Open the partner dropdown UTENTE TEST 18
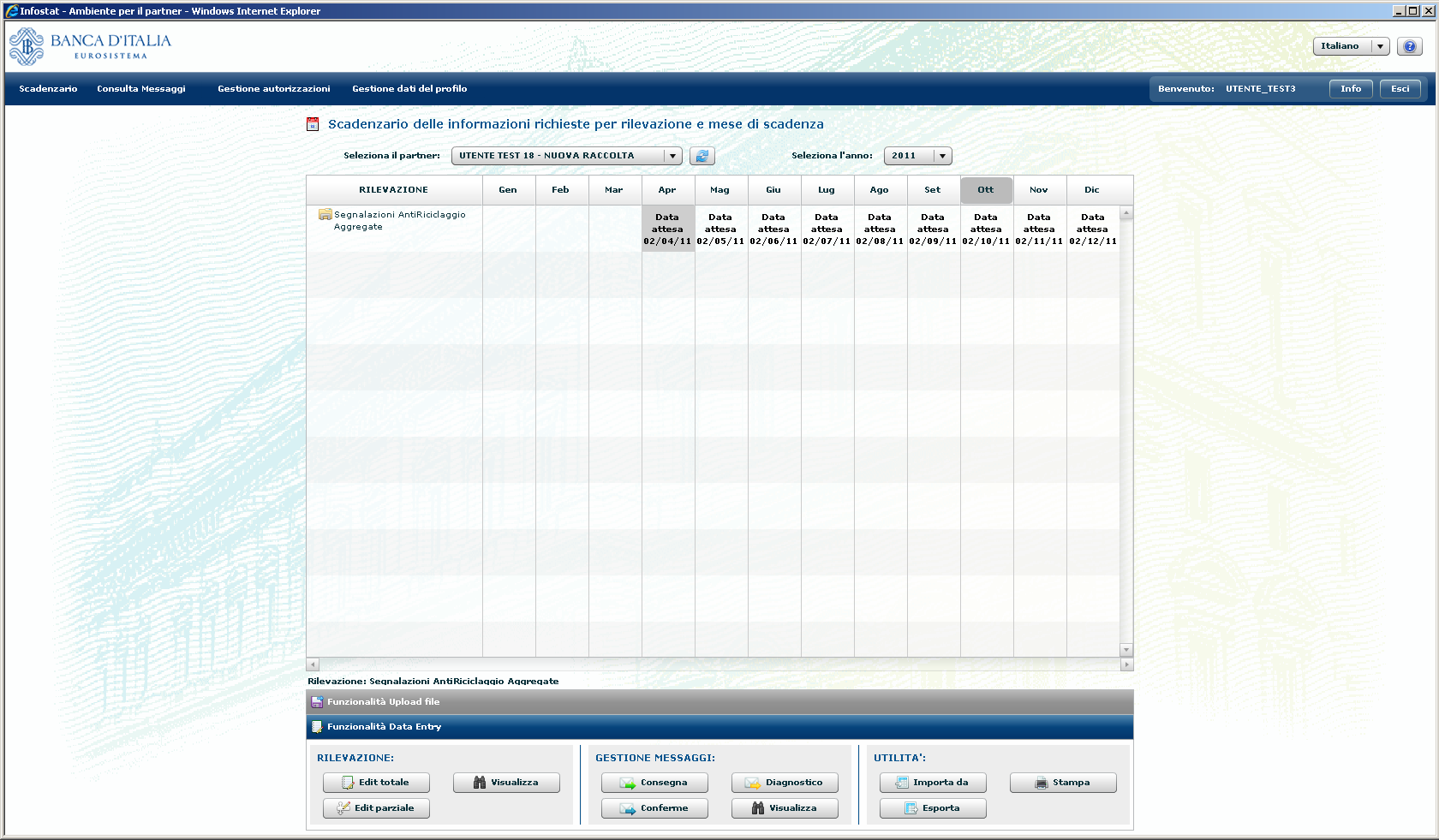The height and width of the screenshot is (840, 1439). click(x=566, y=156)
